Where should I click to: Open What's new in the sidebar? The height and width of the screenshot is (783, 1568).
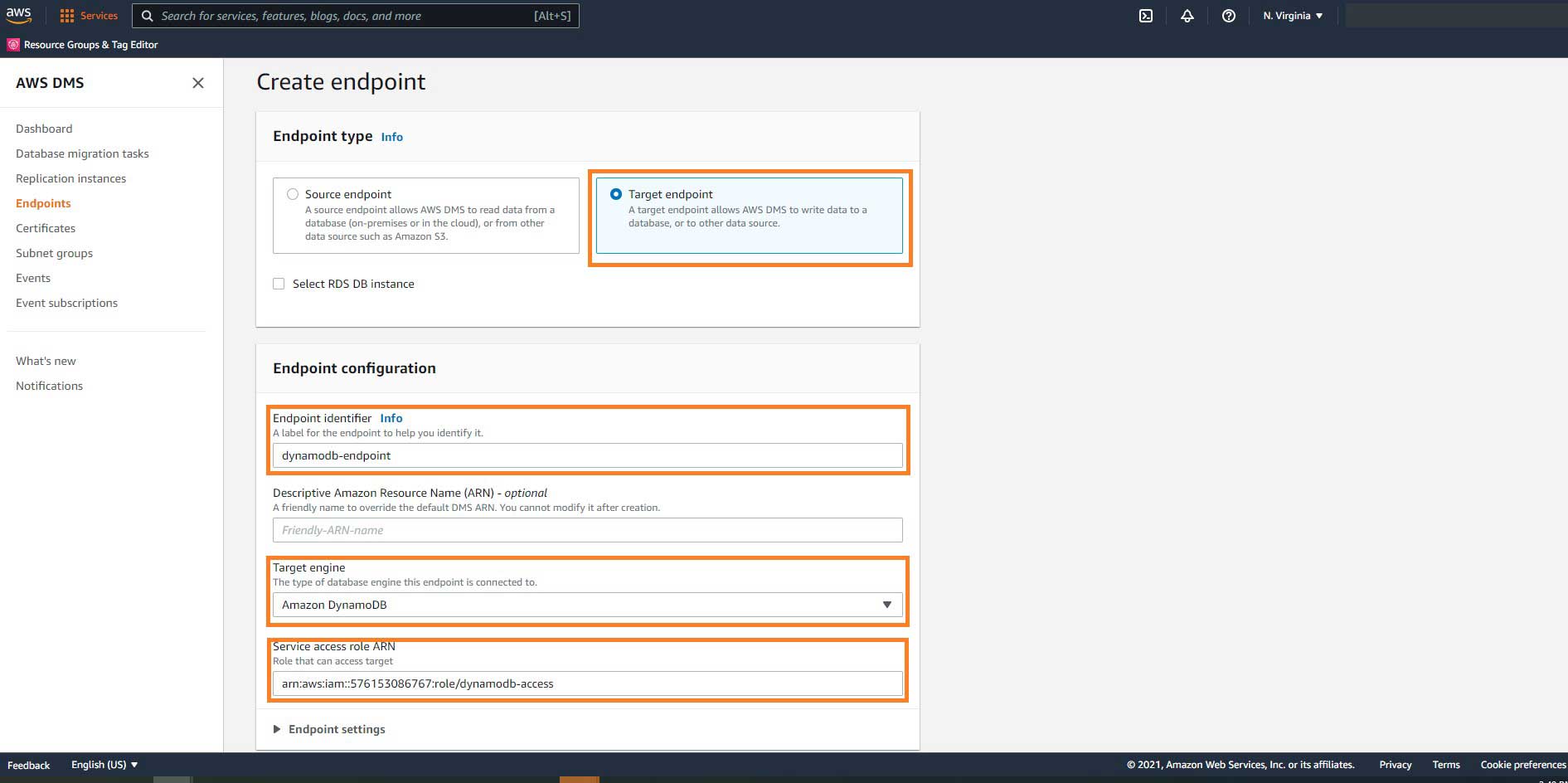(x=46, y=361)
